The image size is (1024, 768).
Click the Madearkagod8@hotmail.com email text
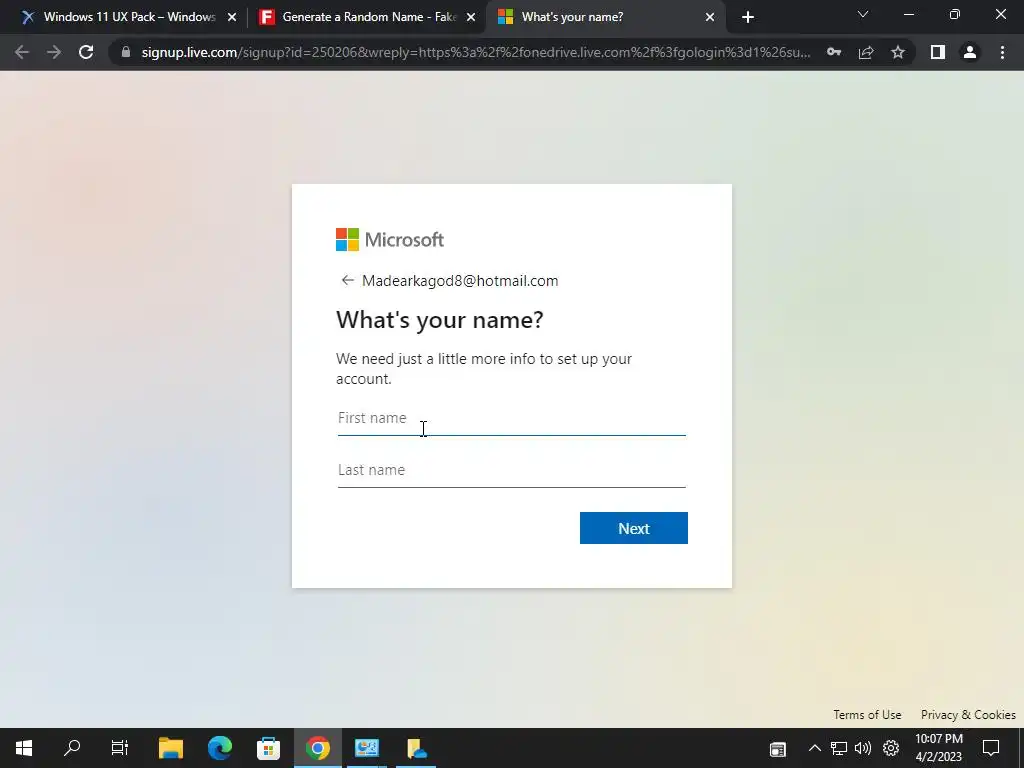point(460,281)
